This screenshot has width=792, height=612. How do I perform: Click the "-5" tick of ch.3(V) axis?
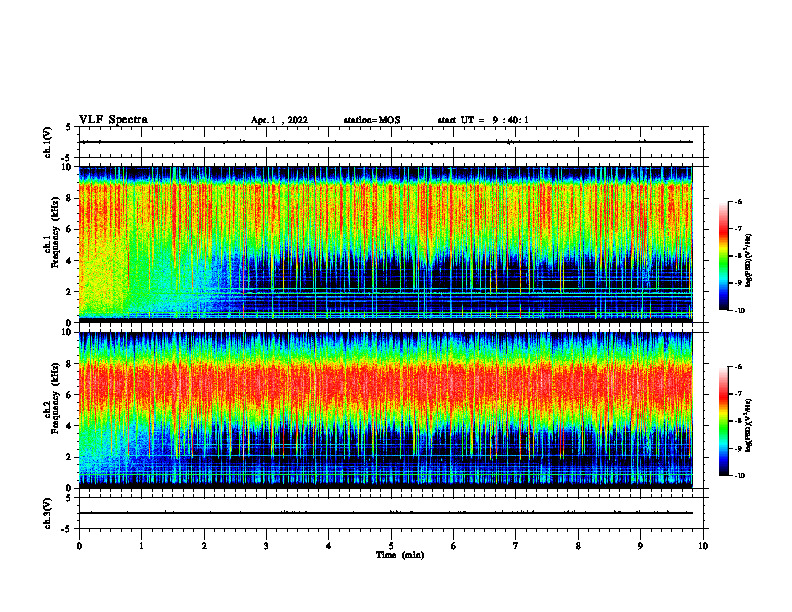[67, 529]
